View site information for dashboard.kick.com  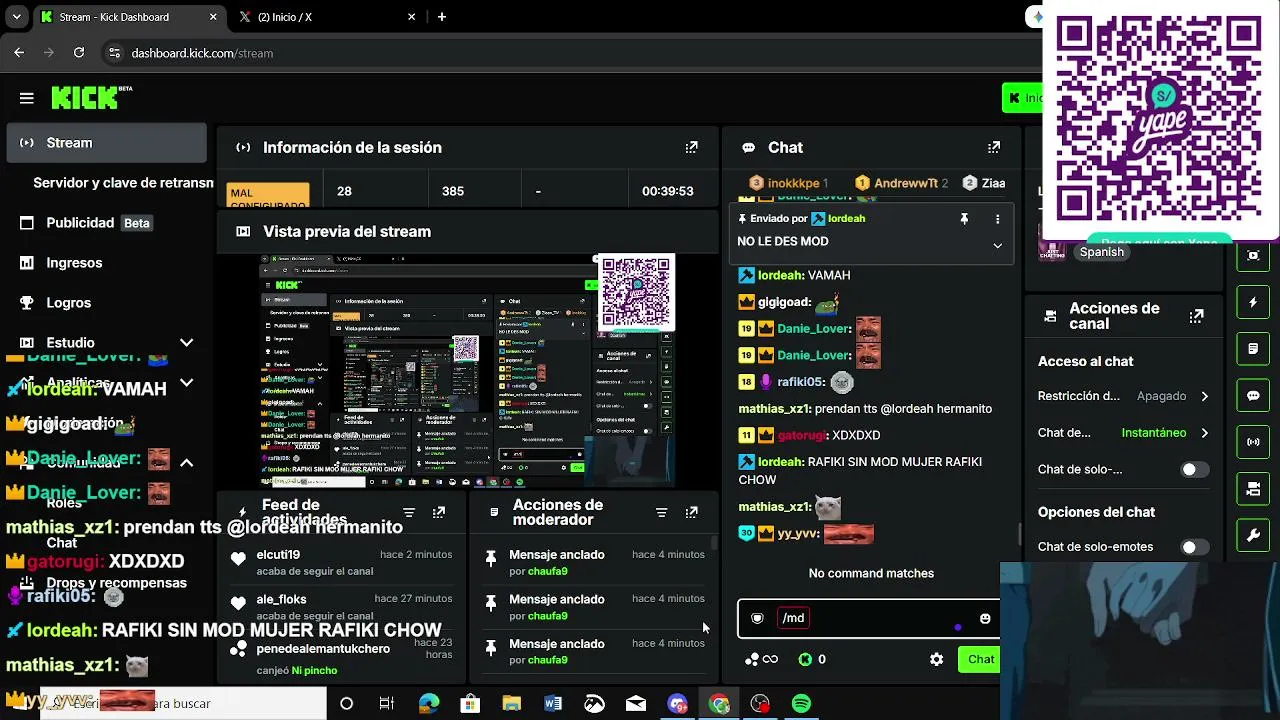click(x=114, y=53)
